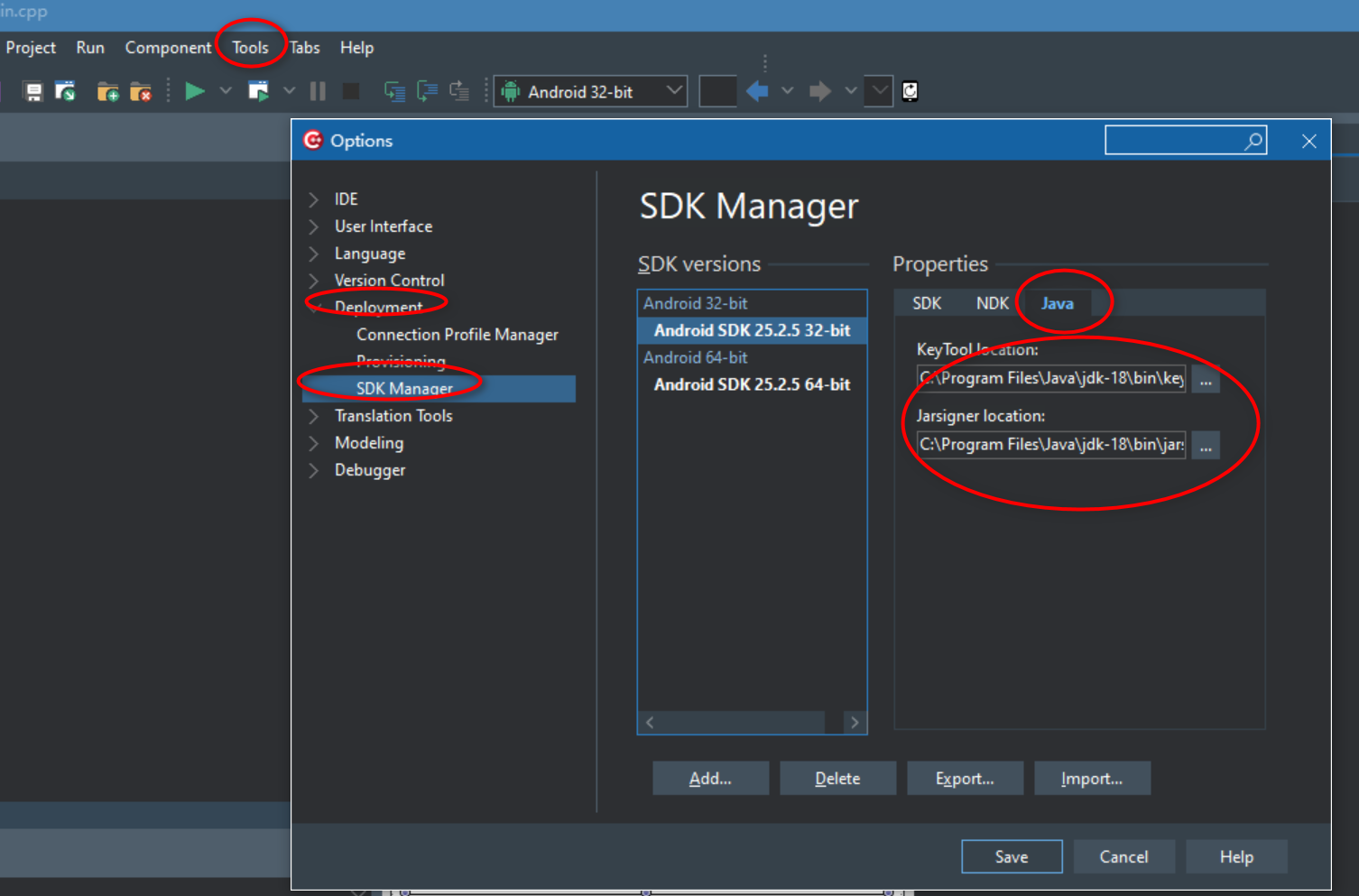Switch to the NDK properties tab
This screenshot has width=1359, height=896.
click(x=992, y=303)
